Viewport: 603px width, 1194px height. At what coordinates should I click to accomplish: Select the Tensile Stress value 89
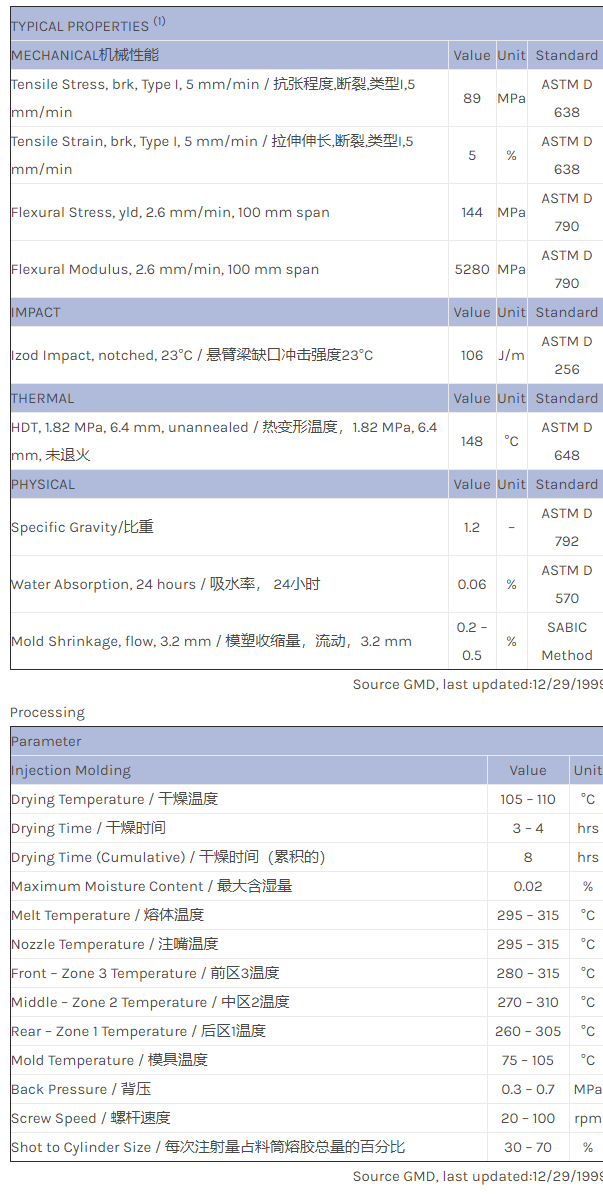pos(472,98)
